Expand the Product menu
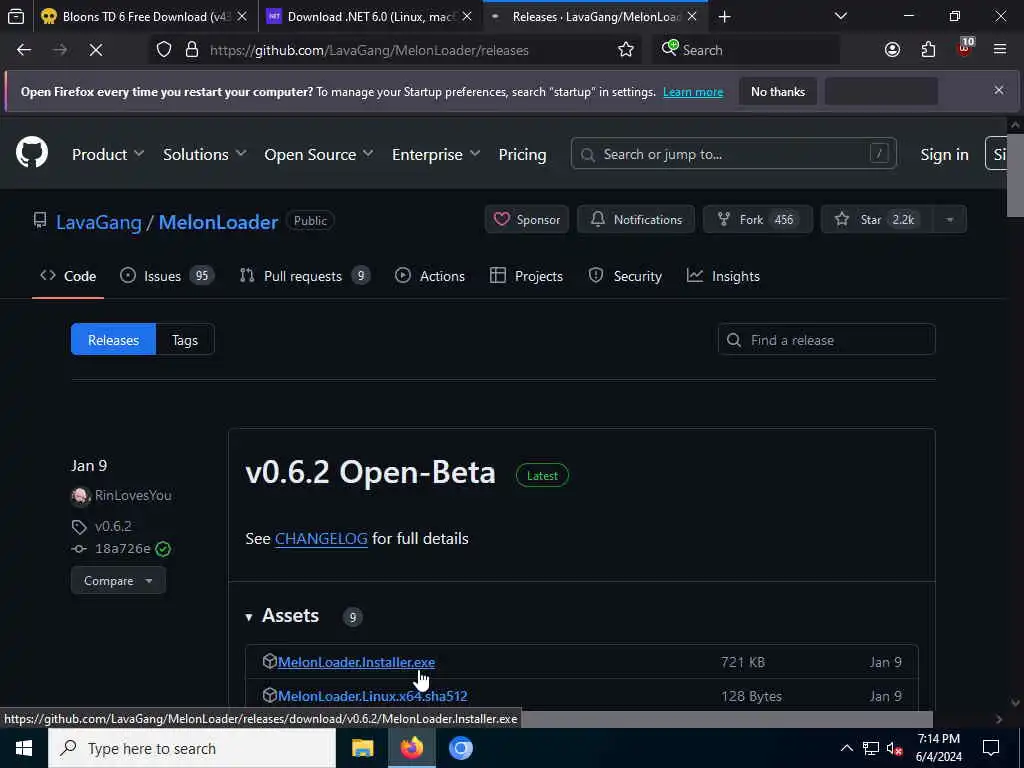 [x=108, y=154]
